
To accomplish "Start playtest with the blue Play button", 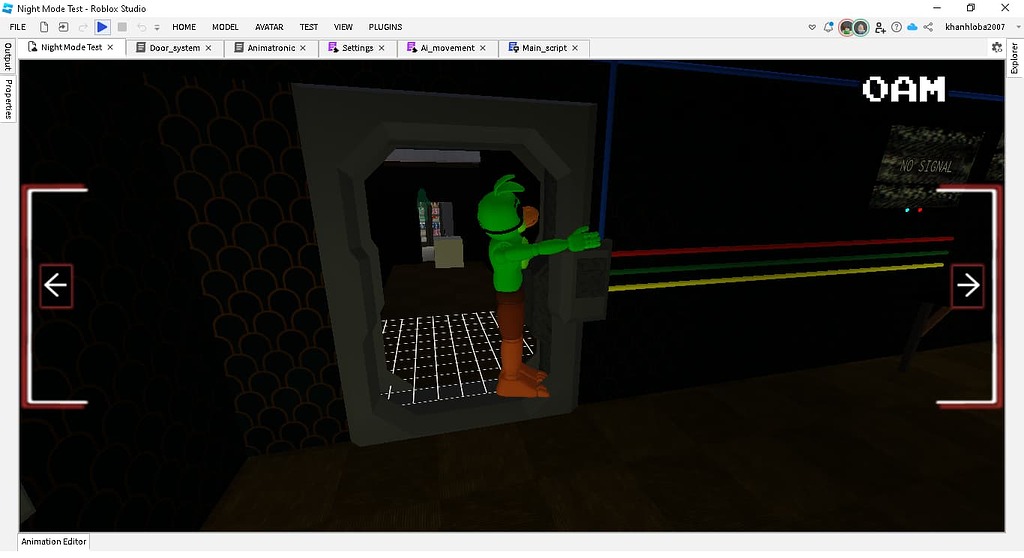I will coord(102,27).
